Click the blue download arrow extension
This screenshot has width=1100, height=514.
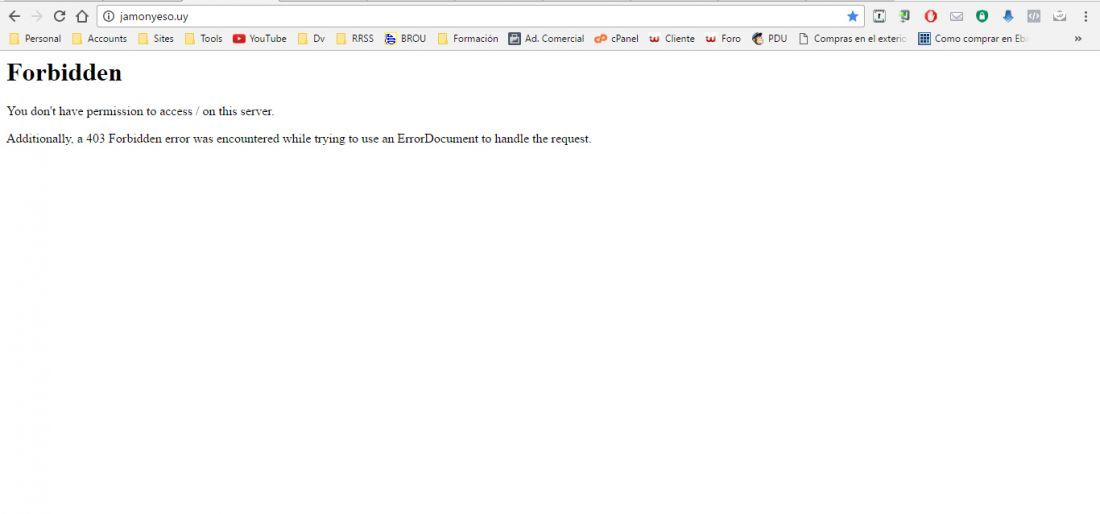pyautogui.click(x=1008, y=16)
